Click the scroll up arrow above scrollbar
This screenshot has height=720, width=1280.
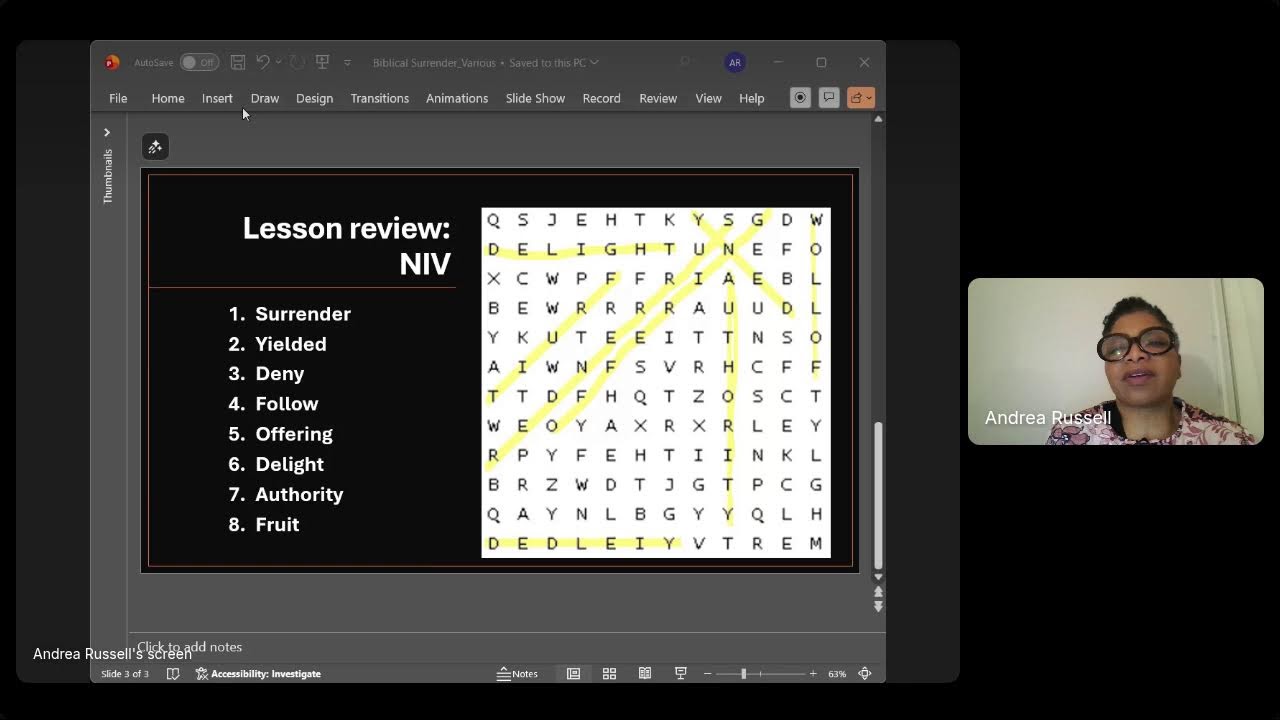pyautogui.click(x=878, y=119)
